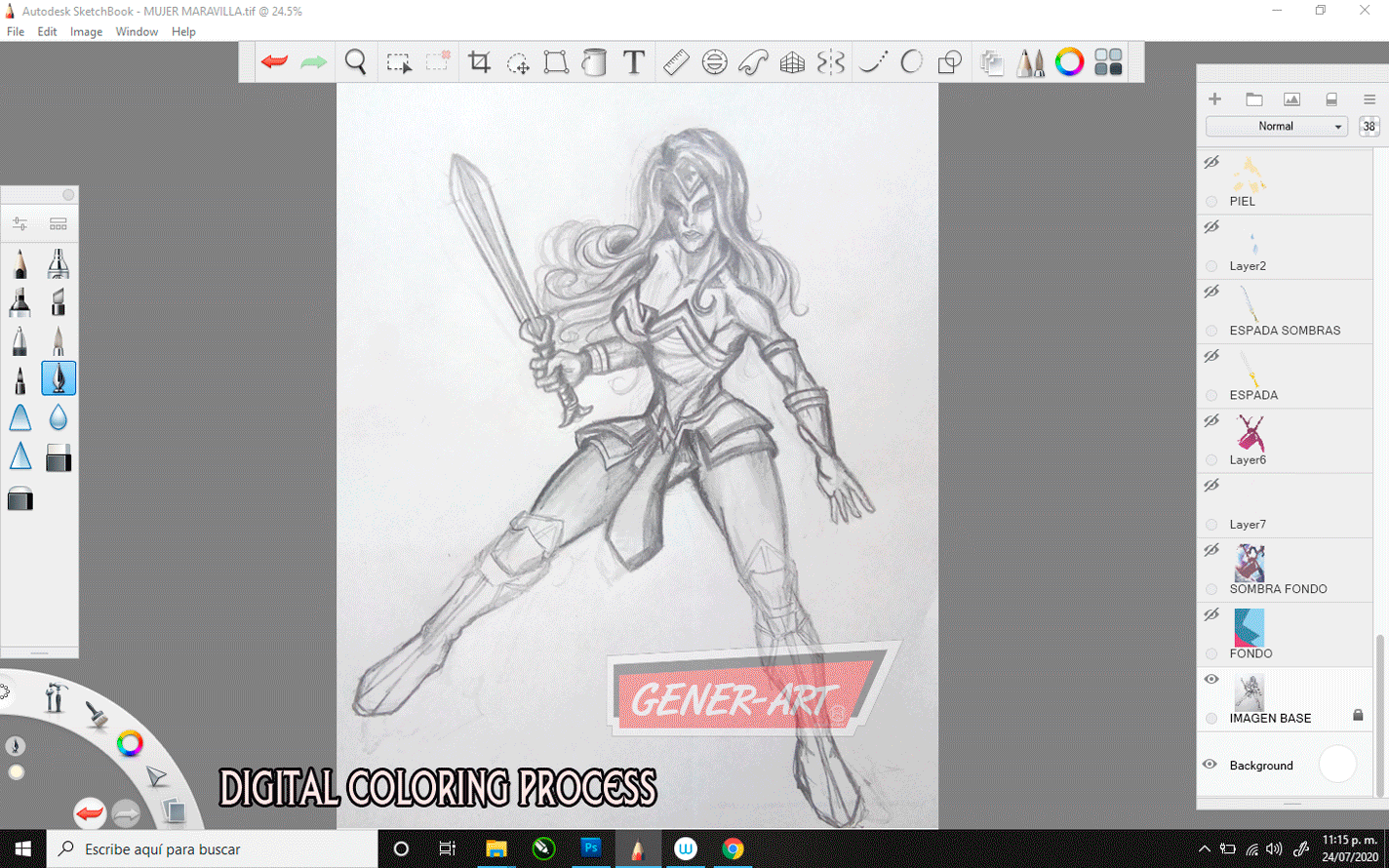Open the Brush Library pencils icon
The height and width of the screenshot is (868, 1389).
tap(1030, 62)
